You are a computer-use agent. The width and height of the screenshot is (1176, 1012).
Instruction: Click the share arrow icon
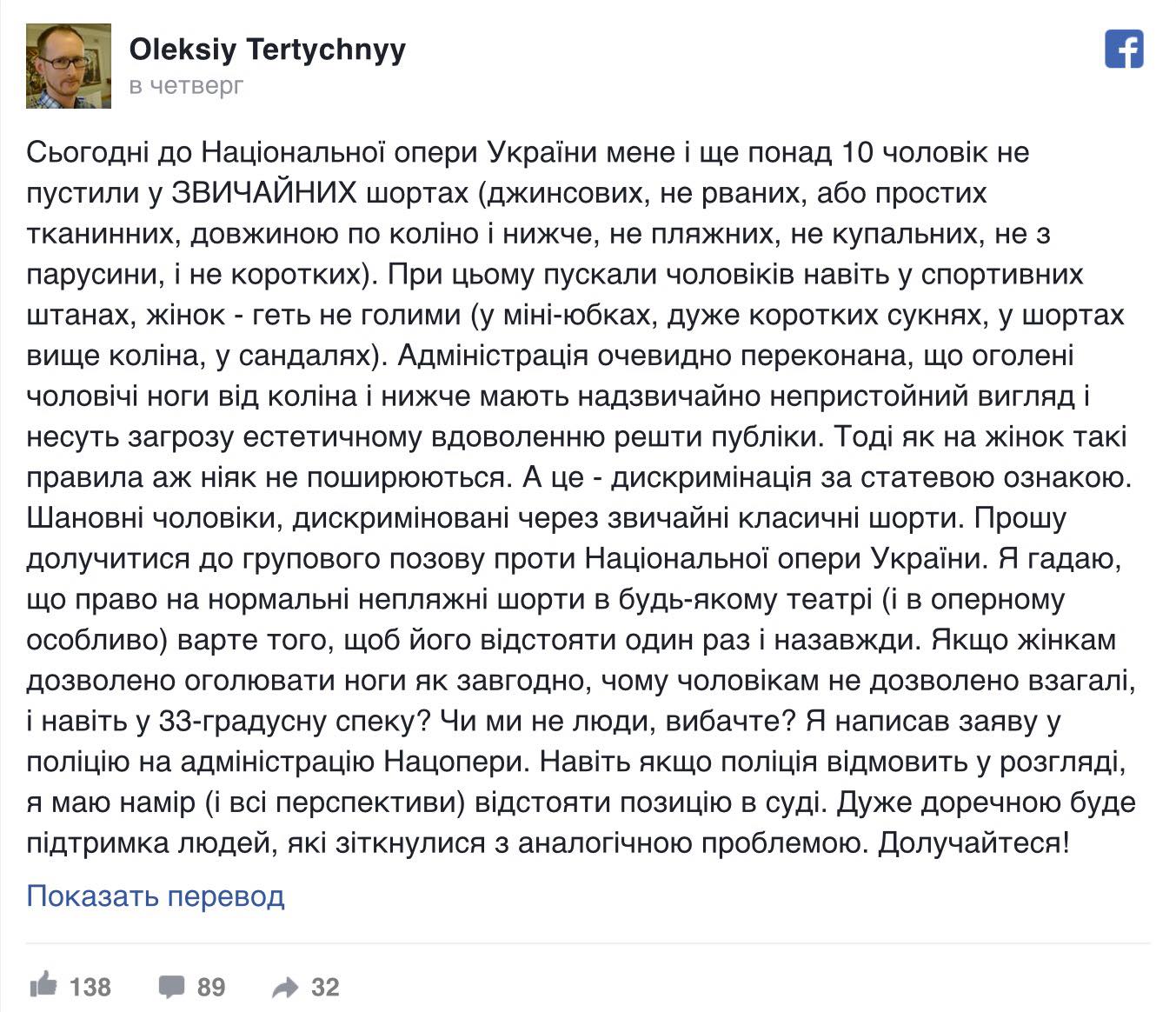point(285,987)
